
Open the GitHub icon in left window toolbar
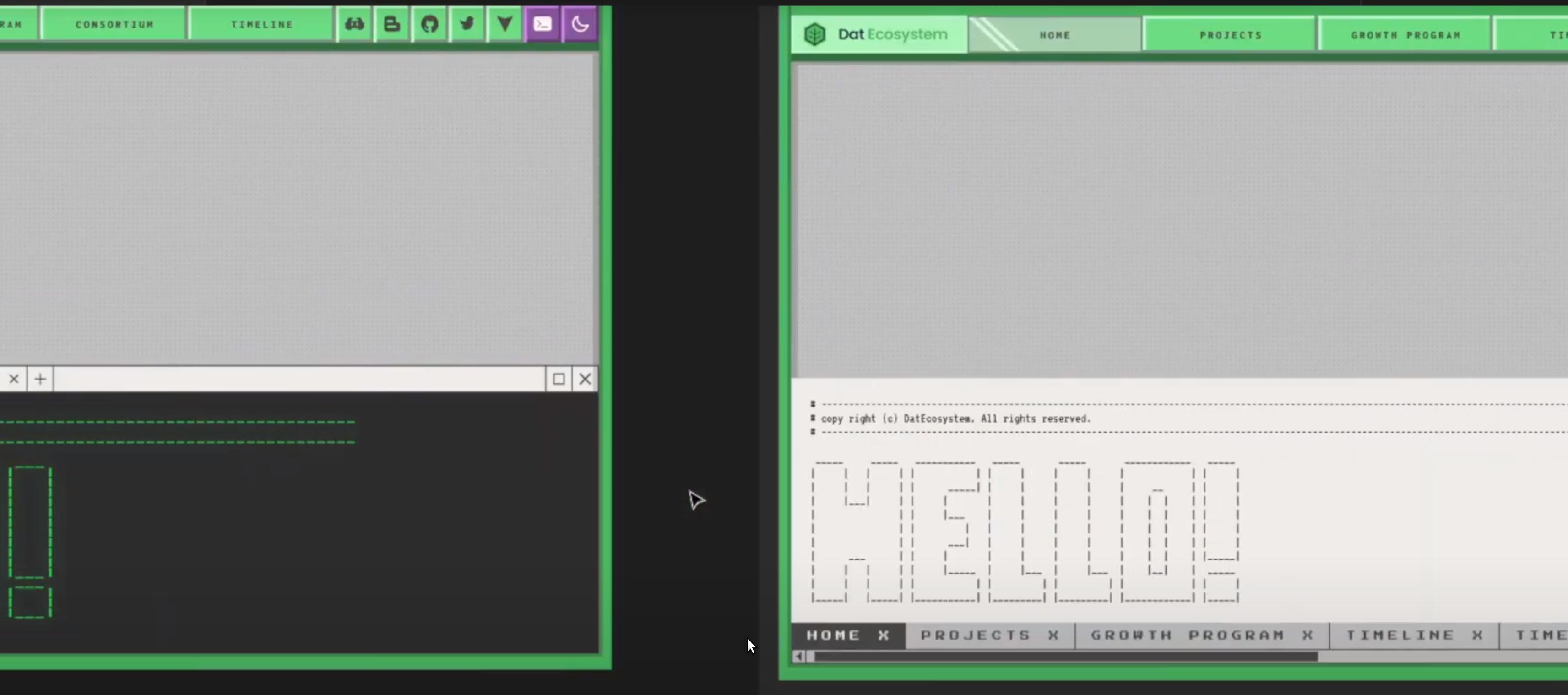tap(430, 24)
